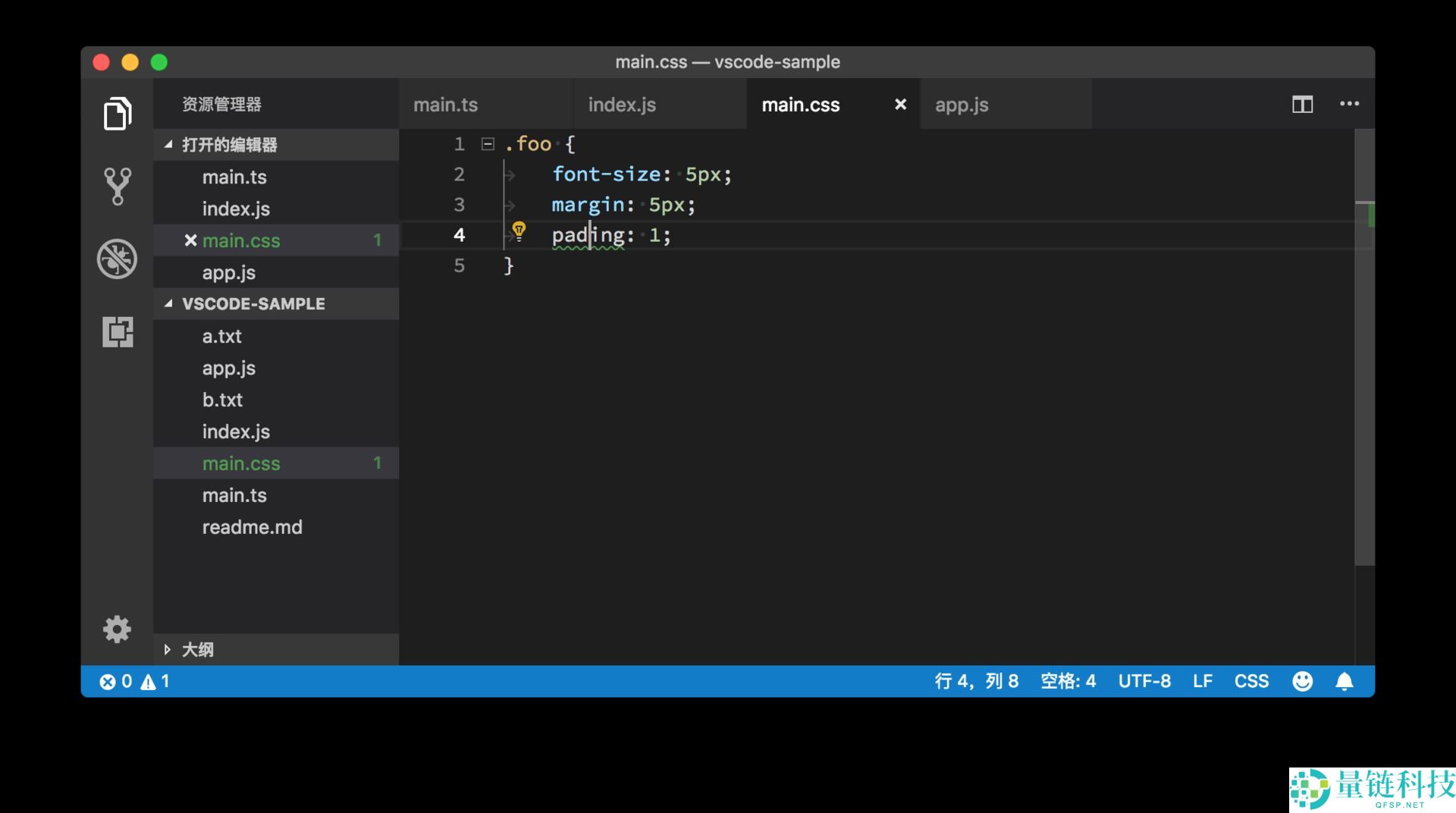Open the editor more actions ellipsis

[1349, 104]
